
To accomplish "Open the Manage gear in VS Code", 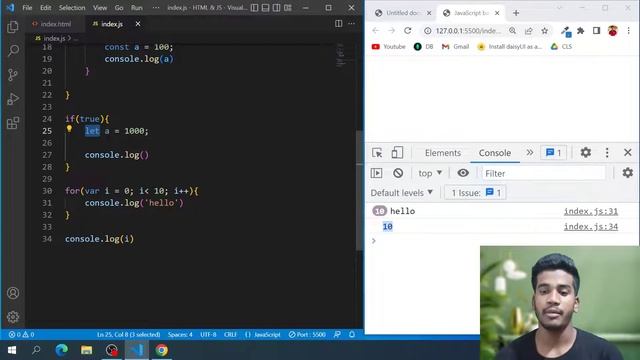I will [13, 317].
